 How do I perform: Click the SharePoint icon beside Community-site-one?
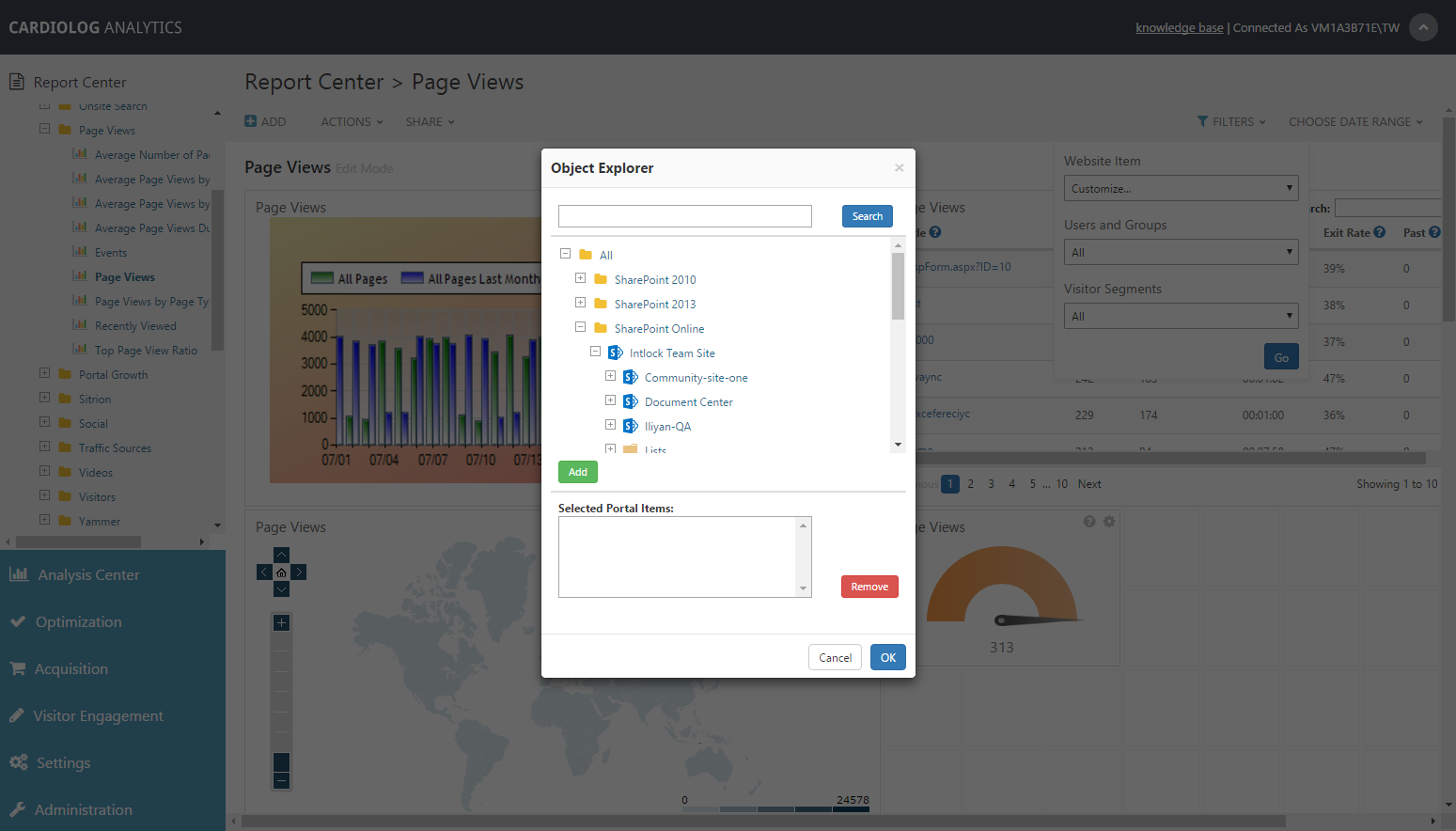point(631,377)
